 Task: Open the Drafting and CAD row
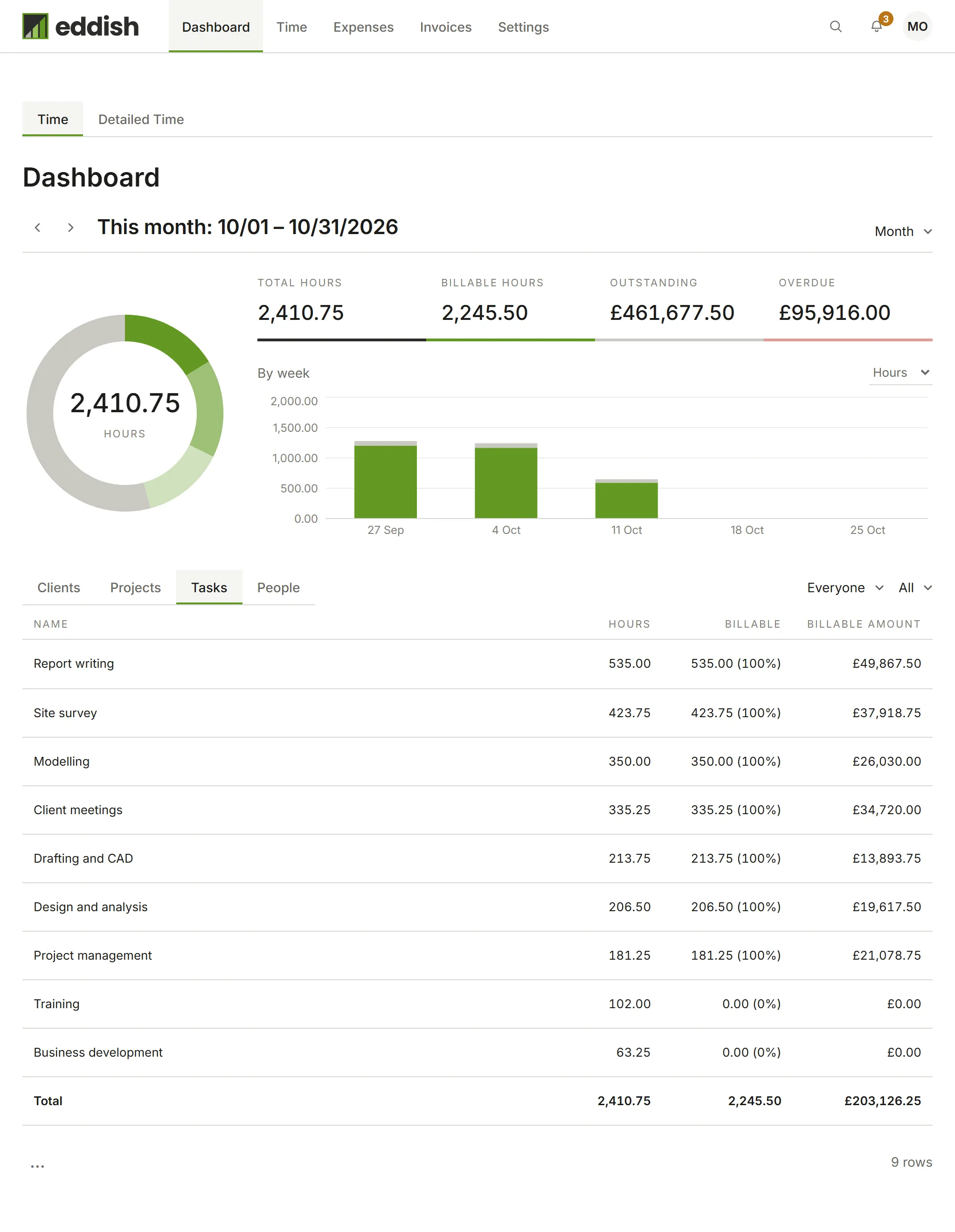[477, 858]
